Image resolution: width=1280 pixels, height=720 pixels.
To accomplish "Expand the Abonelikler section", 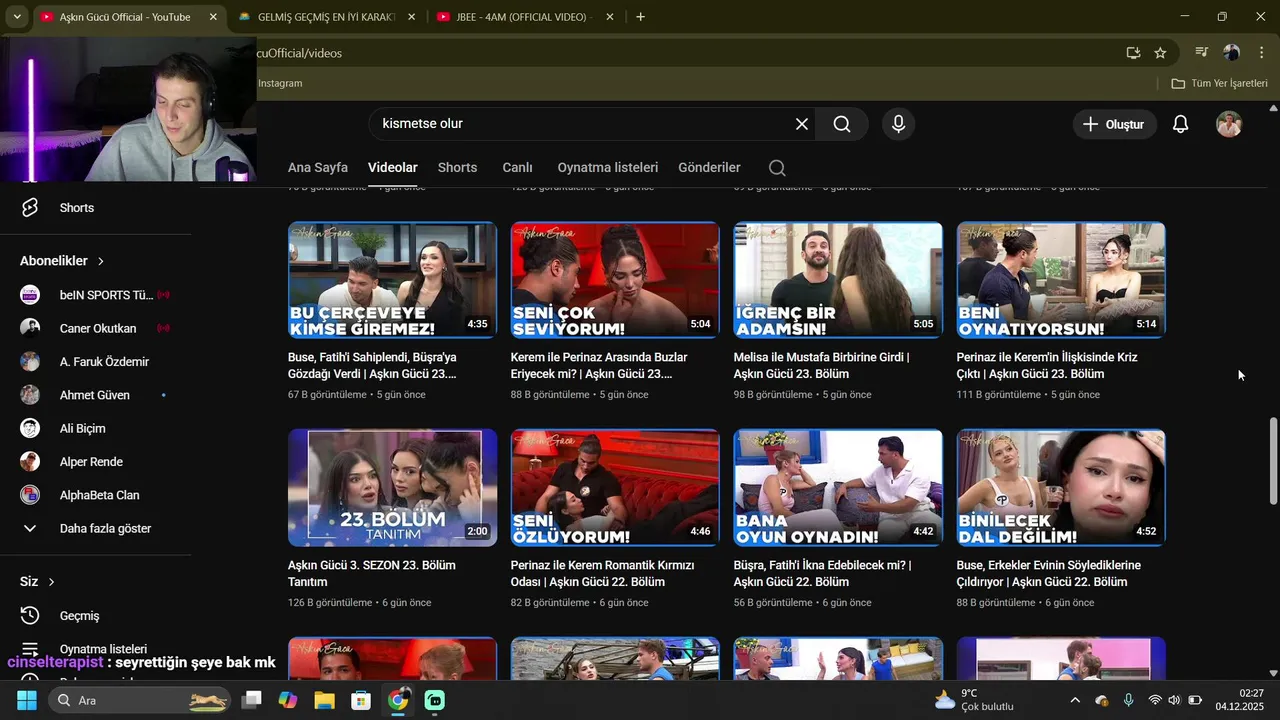I will click(62, 261).
